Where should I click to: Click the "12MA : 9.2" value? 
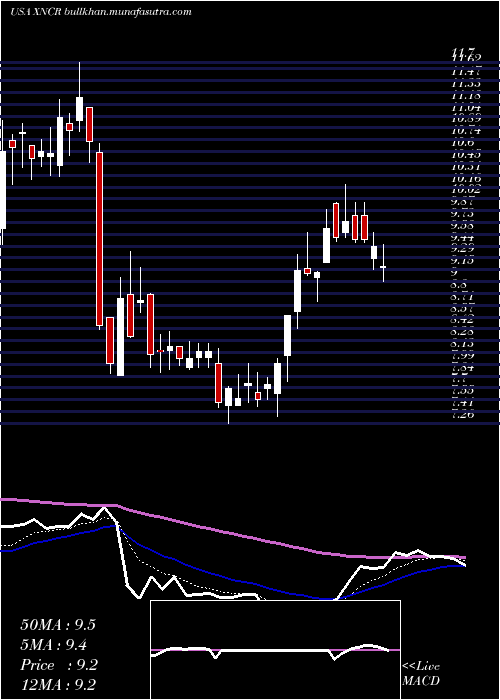point(58,684)
